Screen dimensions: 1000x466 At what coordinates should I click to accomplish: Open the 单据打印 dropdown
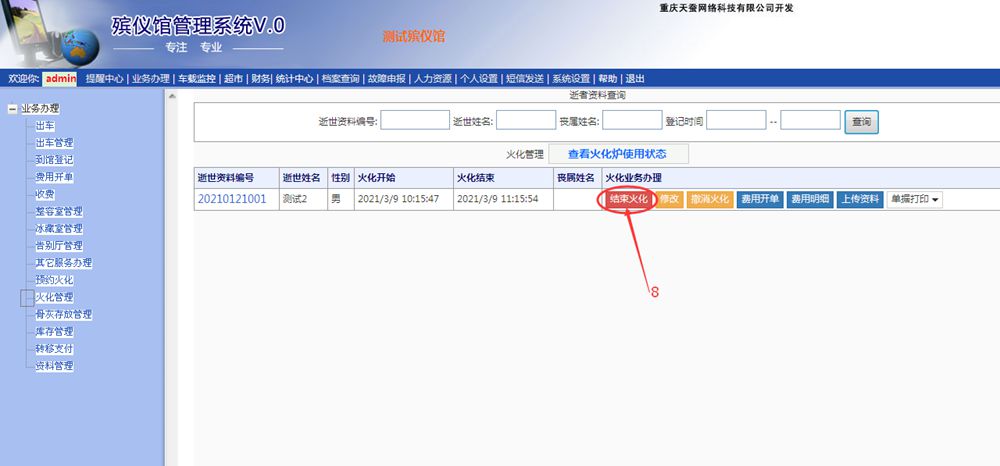(x=914, y=199)
